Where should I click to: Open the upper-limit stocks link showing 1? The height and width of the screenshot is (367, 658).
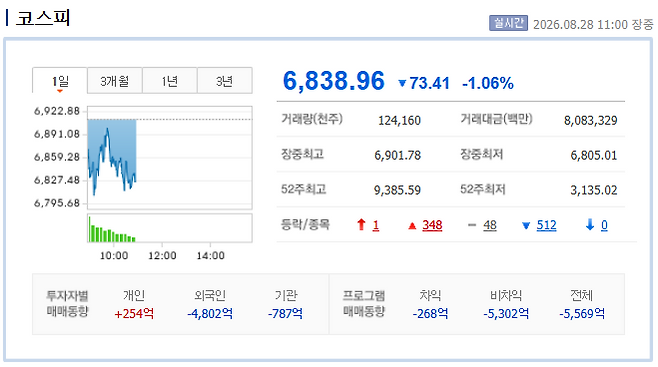[x=376, y=225]
